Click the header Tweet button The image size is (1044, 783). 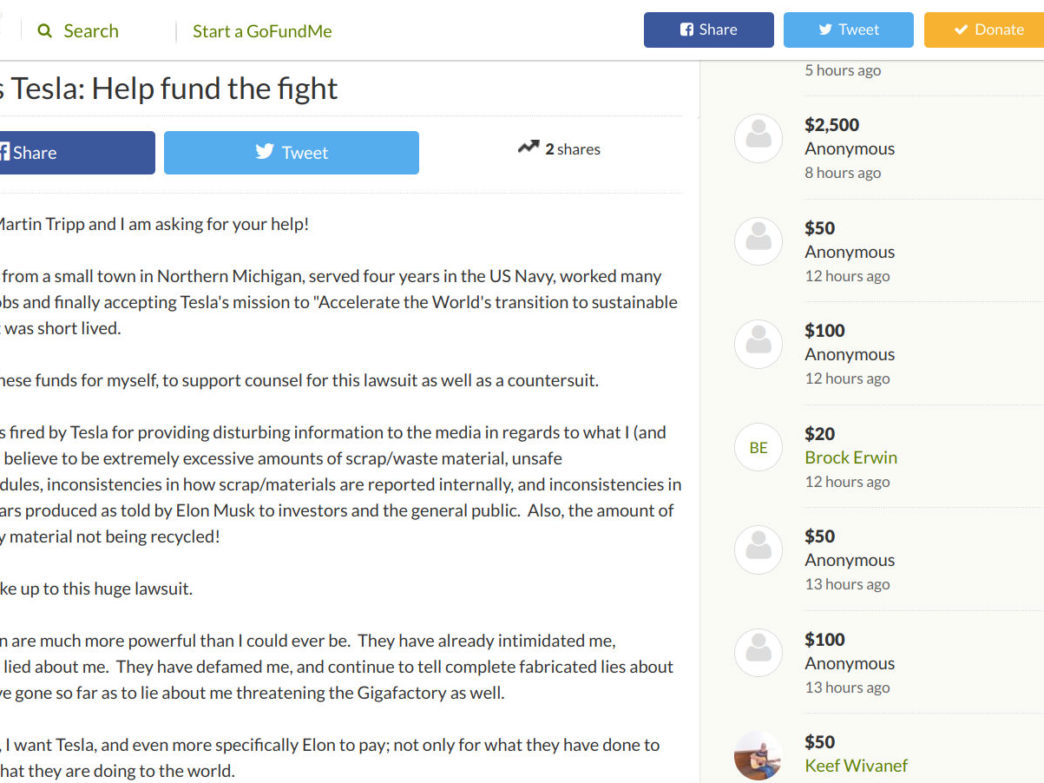[848, 30]
